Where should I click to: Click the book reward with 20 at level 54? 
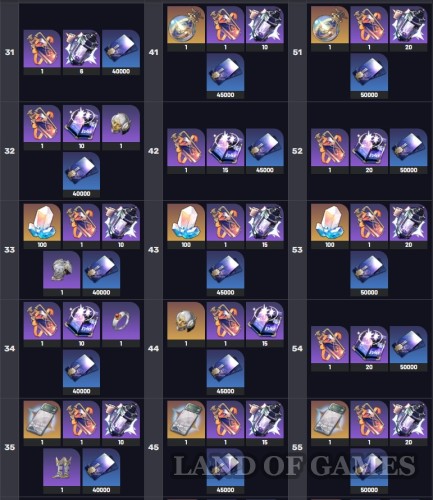point(369,349)
